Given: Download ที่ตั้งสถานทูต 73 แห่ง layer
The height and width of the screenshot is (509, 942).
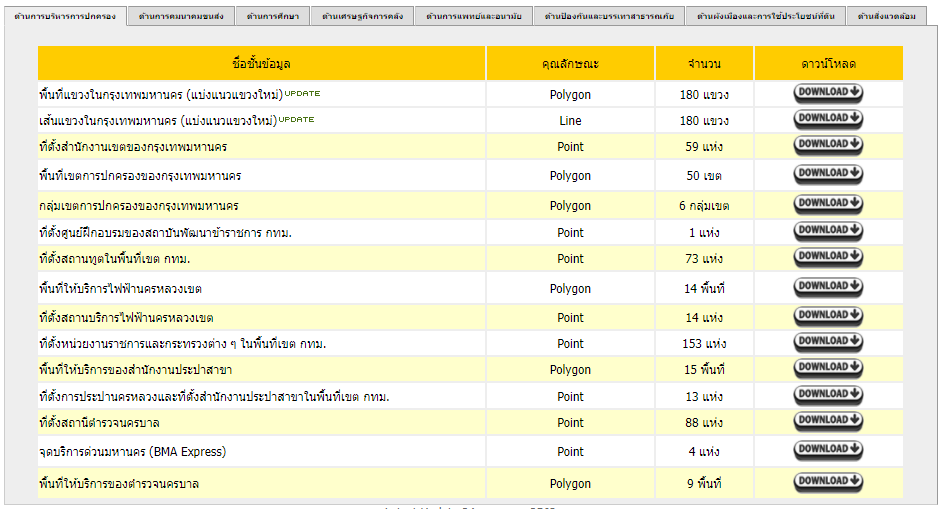Looking at the screenshot, I should click(828, 257).
